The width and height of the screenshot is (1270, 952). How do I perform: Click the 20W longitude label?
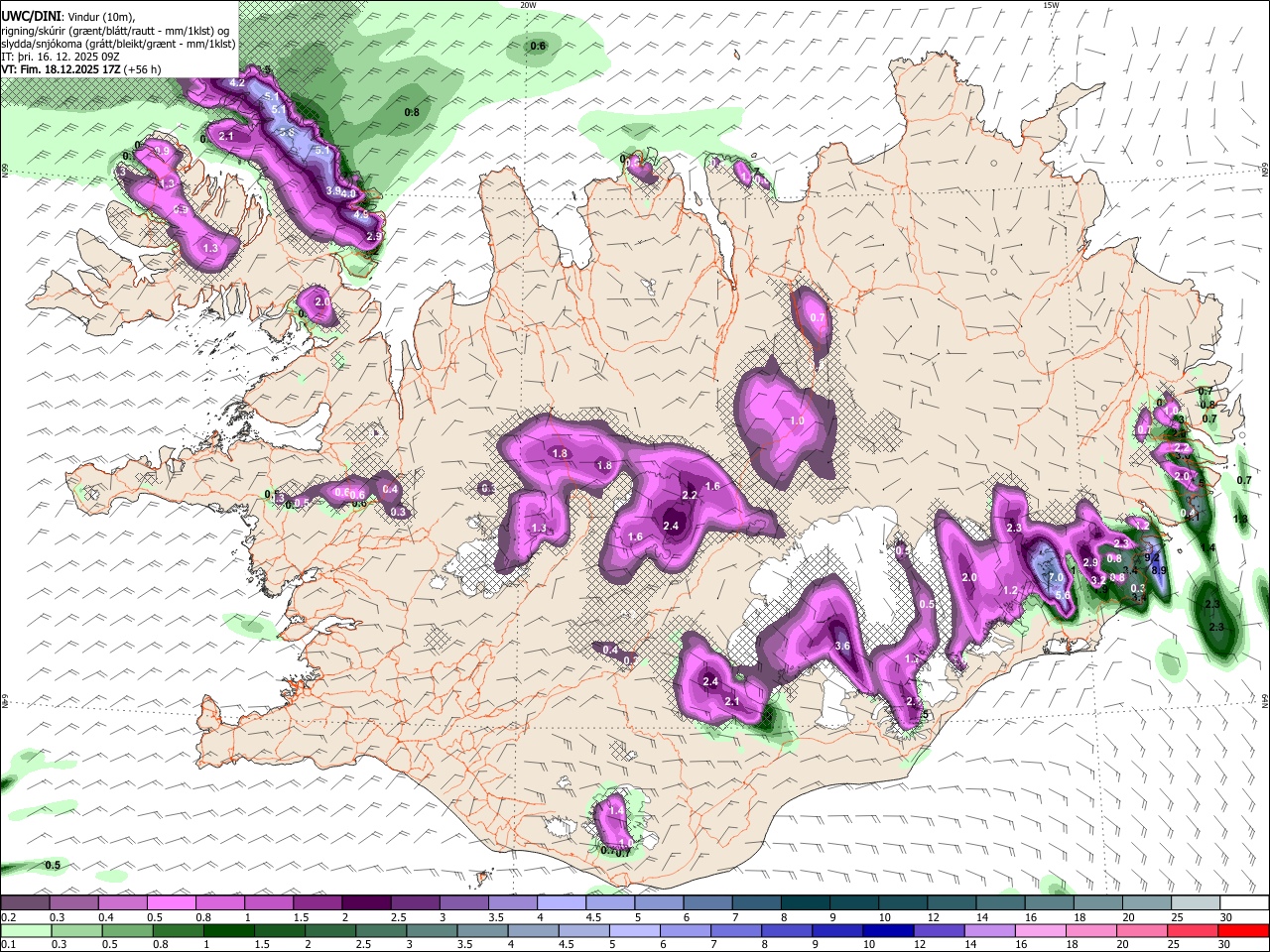point(529,5)
